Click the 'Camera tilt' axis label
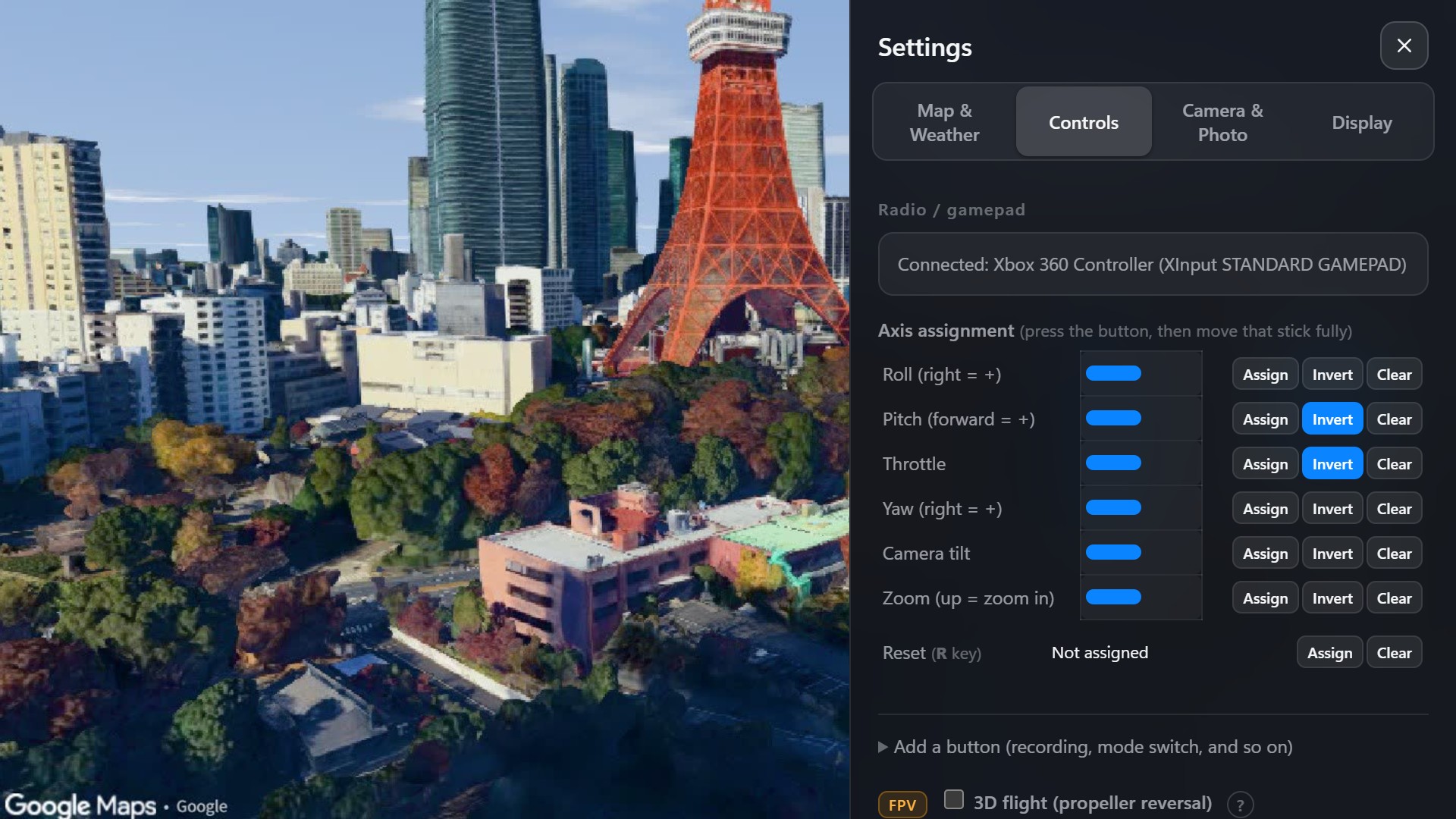1456x819 pixels. point(926,554)
